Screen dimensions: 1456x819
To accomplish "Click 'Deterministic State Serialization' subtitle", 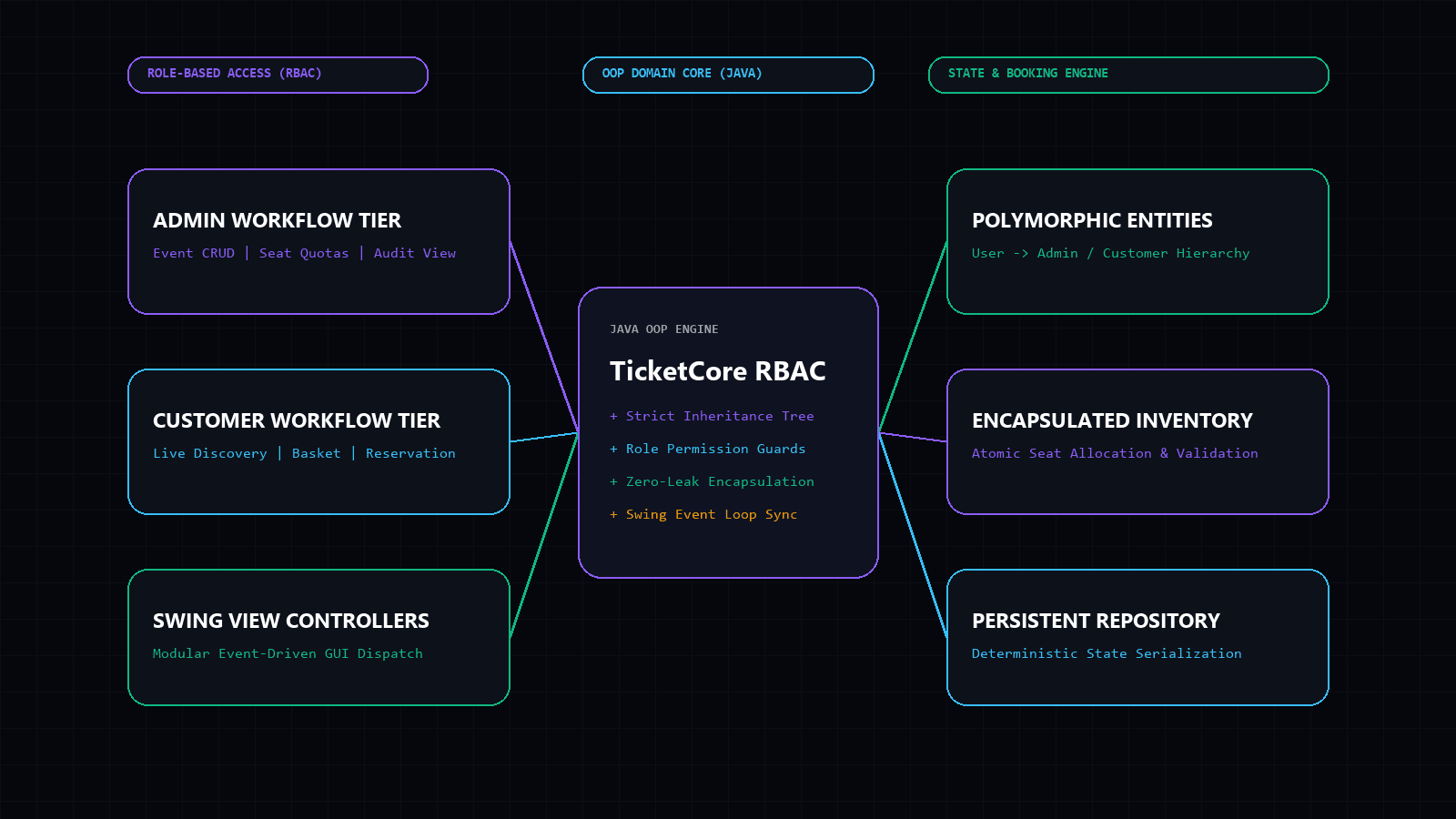I will click(x=1107, y=653).
